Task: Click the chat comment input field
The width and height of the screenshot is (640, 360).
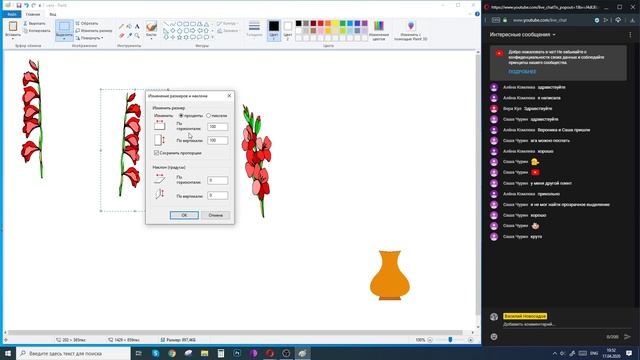Action: point(567,324)
